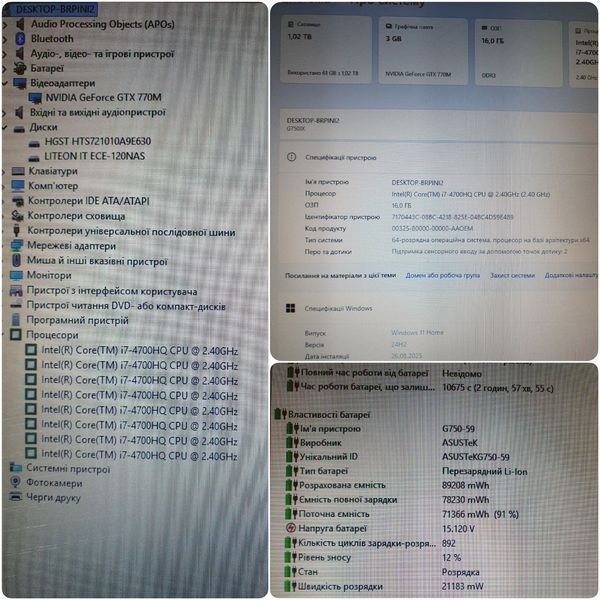This screenshot has height=600, width=600.
Task: Open the RAM tile showing 16,0 ГБ
Action: (518, 53)
